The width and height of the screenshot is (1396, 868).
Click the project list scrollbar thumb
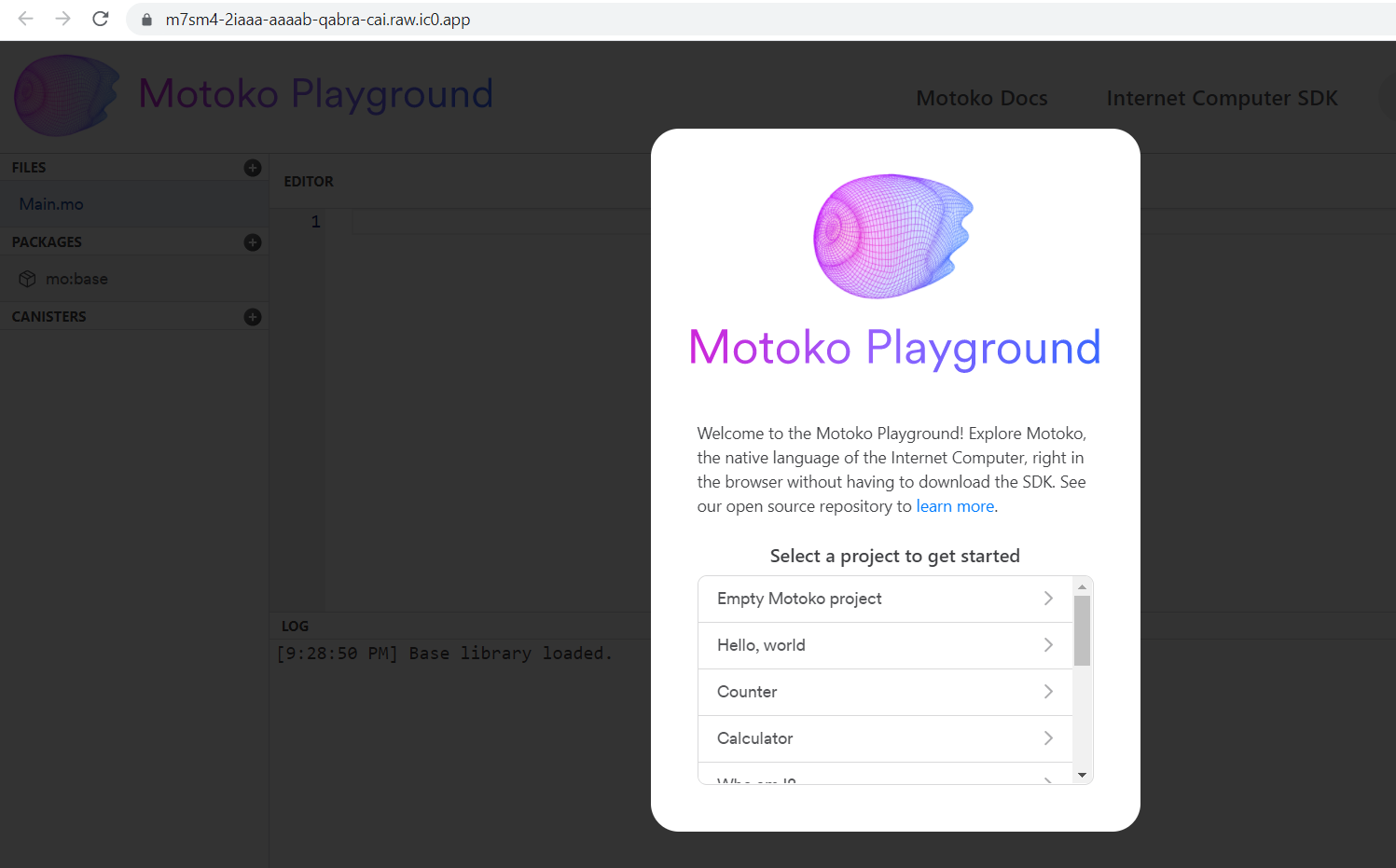pyautogui.click(x=1082, y=630)
